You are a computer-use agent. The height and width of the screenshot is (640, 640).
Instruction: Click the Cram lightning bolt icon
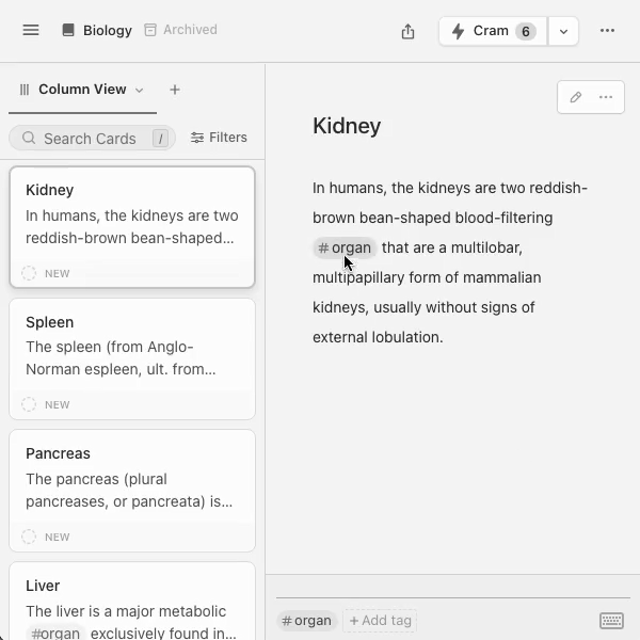[x=458, y=31]
